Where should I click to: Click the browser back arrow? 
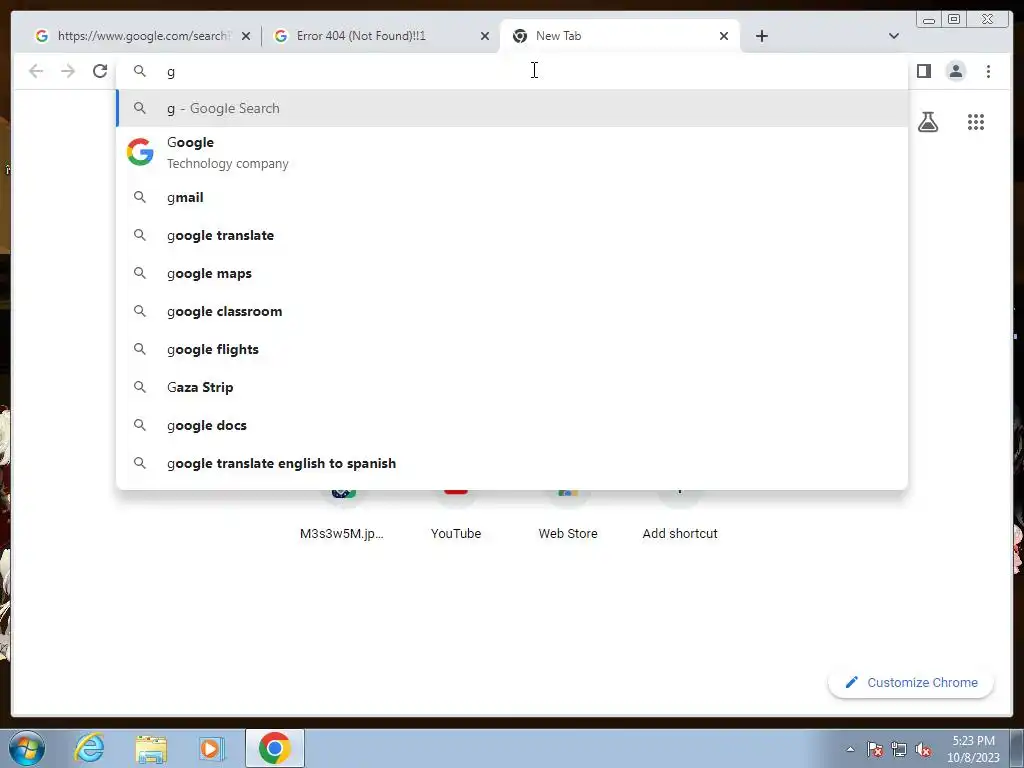(36, 71)
